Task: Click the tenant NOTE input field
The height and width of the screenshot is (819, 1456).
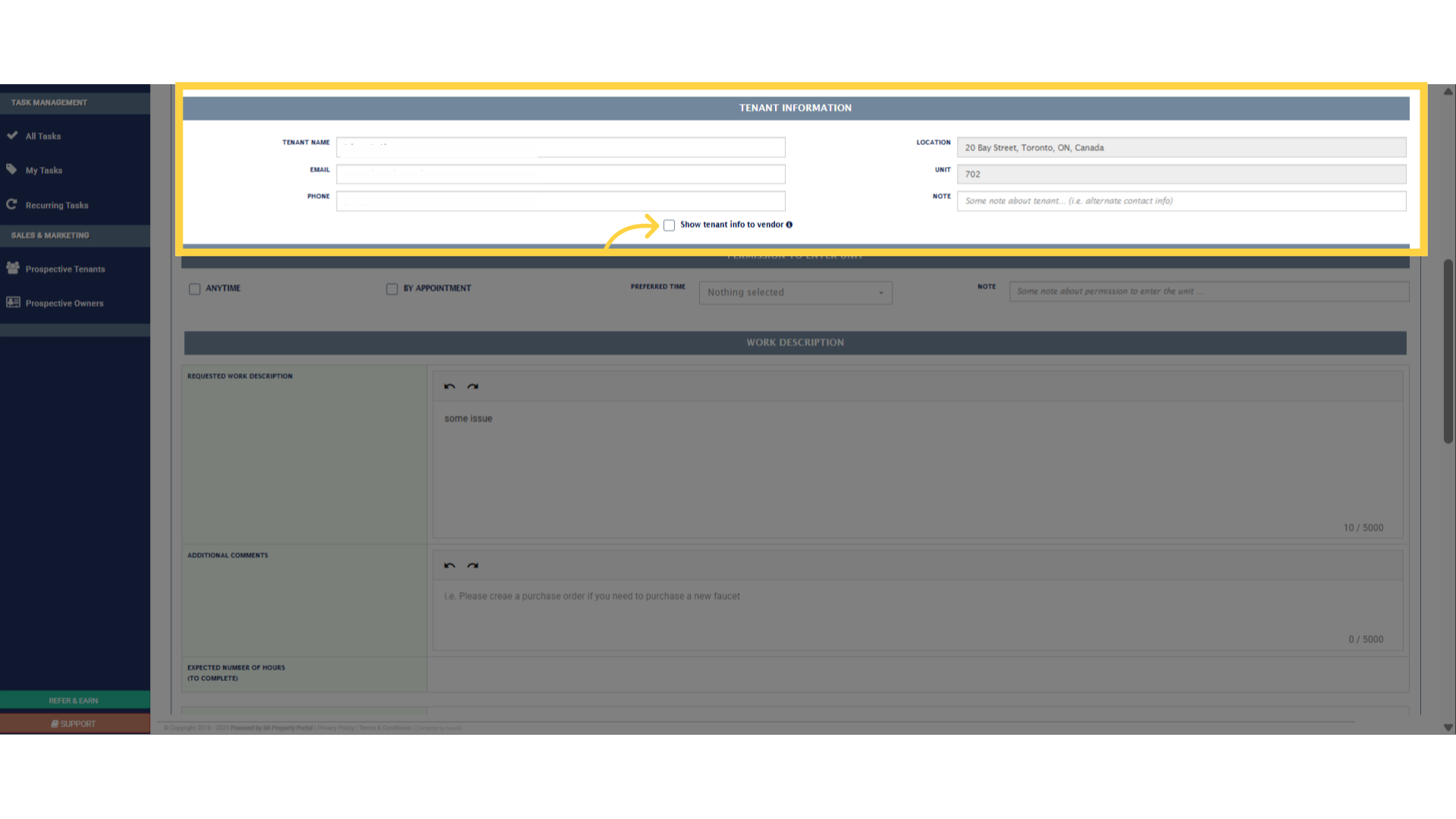Action: [1181, 200]
